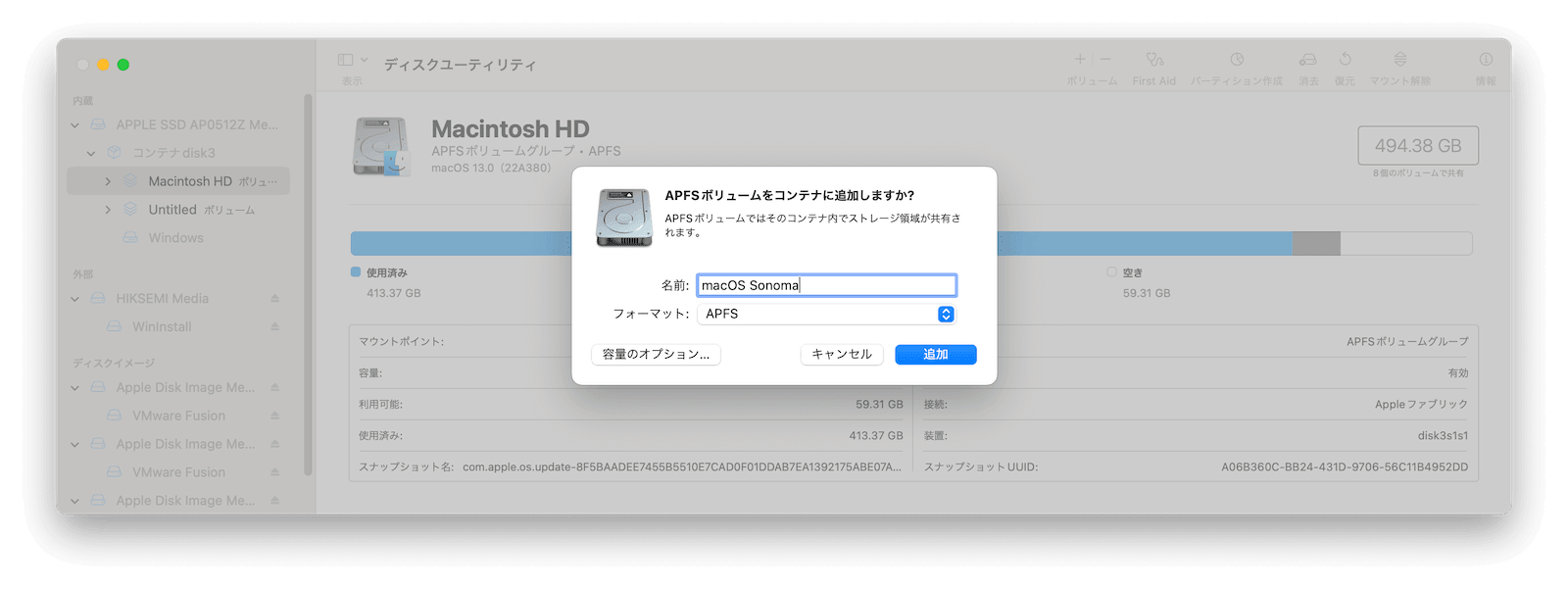The width and height of the screenshot is (1568, 589).
Task: Eject the WinInstall volume
Action: pyautogui.click(x=275, y=326)
